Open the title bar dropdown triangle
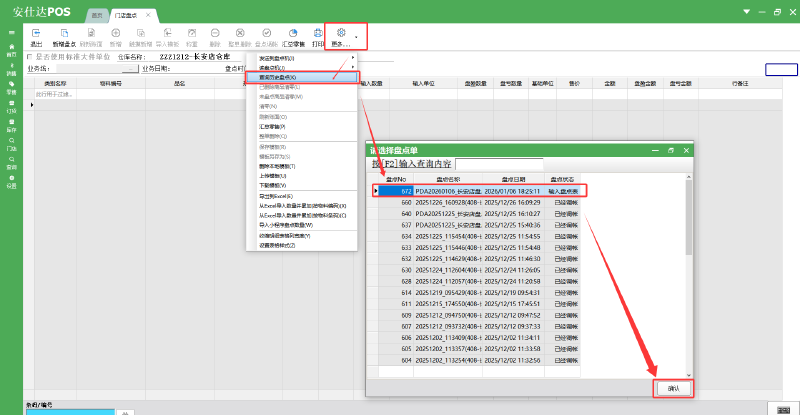 coord(746,12)
